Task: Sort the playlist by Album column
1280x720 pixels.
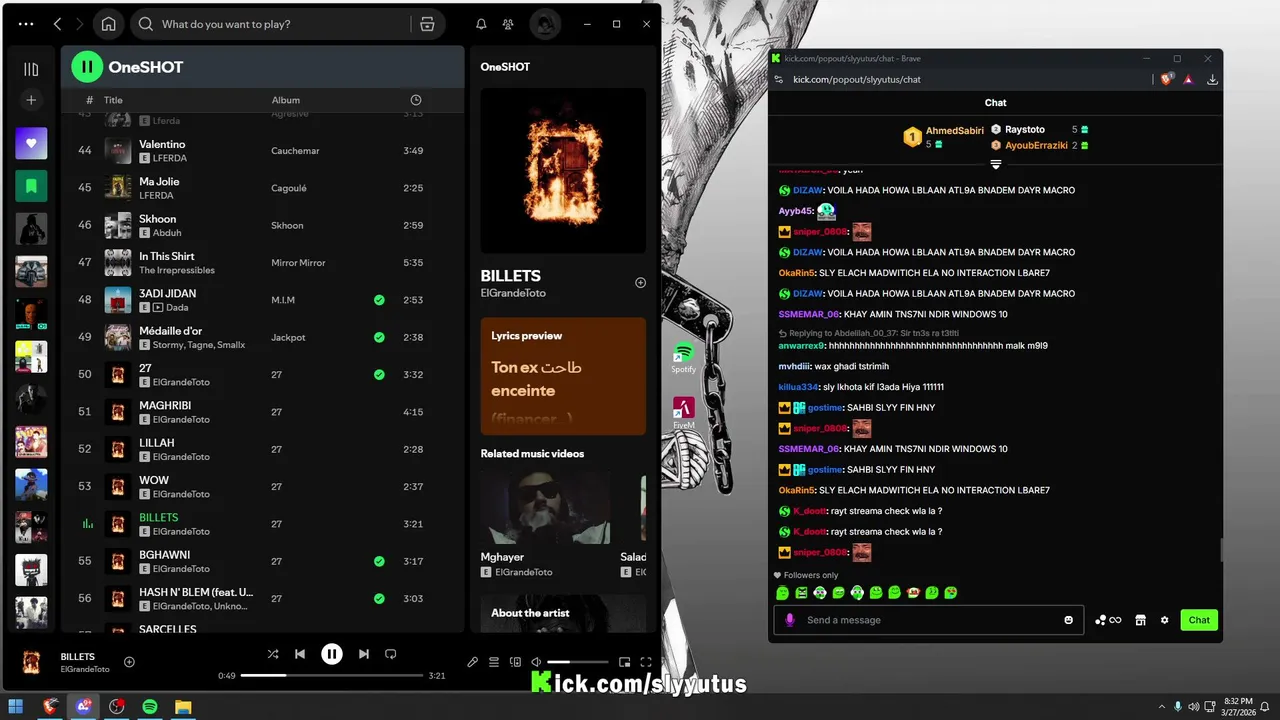Action: (286, 100)
